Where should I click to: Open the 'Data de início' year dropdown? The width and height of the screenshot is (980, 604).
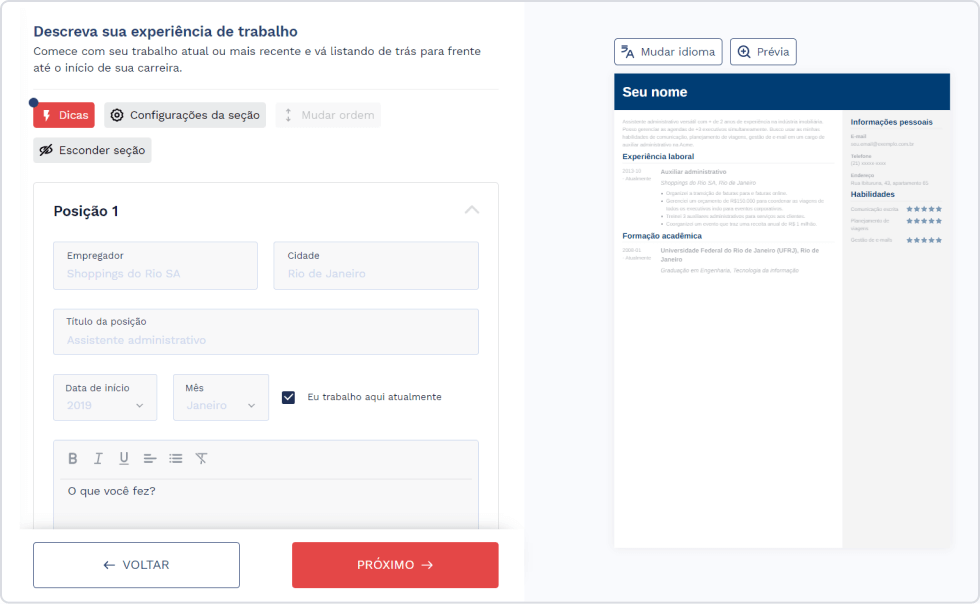click(x=105, y=397)
